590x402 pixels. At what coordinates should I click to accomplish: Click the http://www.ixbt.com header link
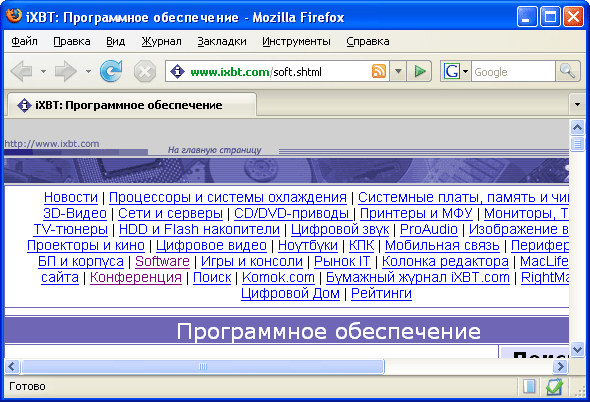coord(52,143)
